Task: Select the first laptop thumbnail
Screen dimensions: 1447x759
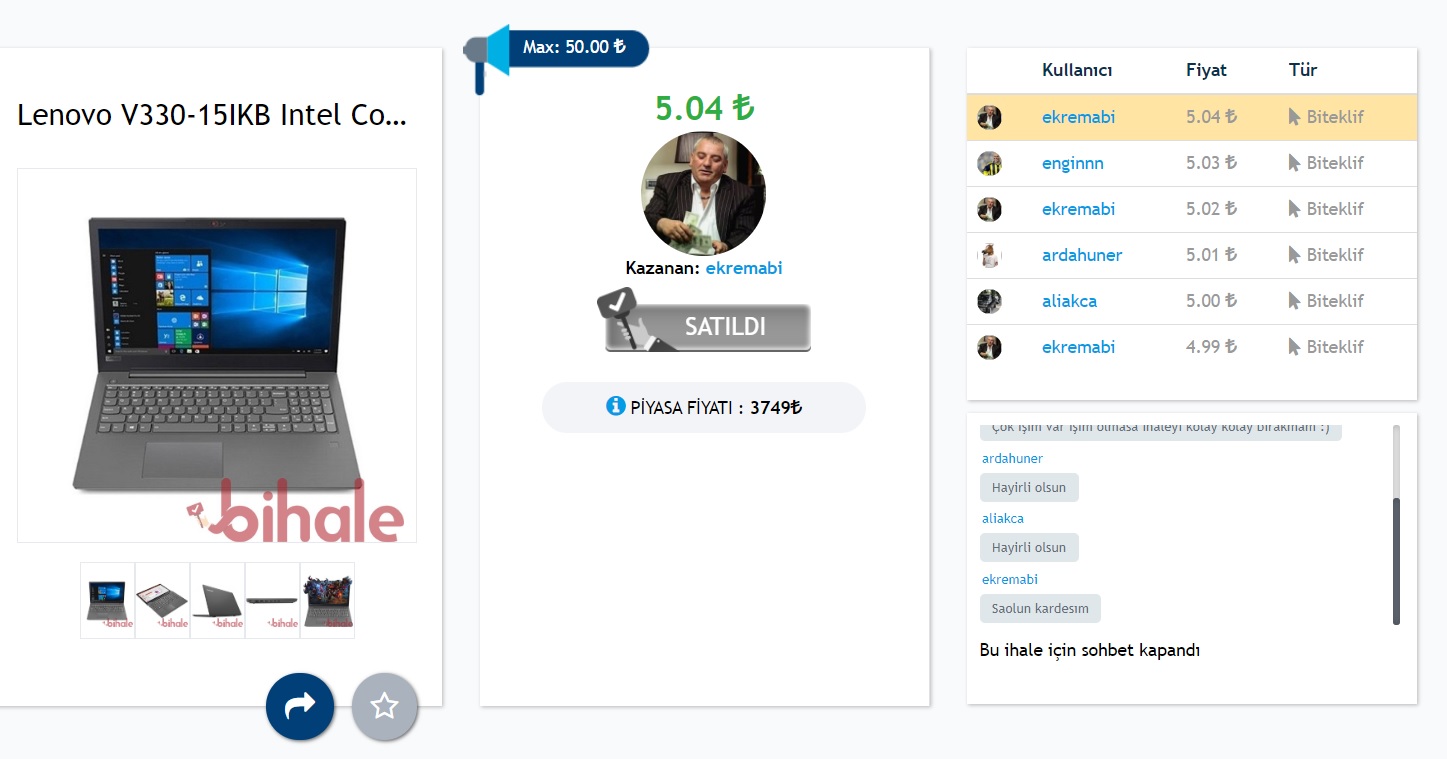Action: pos(108,600)
